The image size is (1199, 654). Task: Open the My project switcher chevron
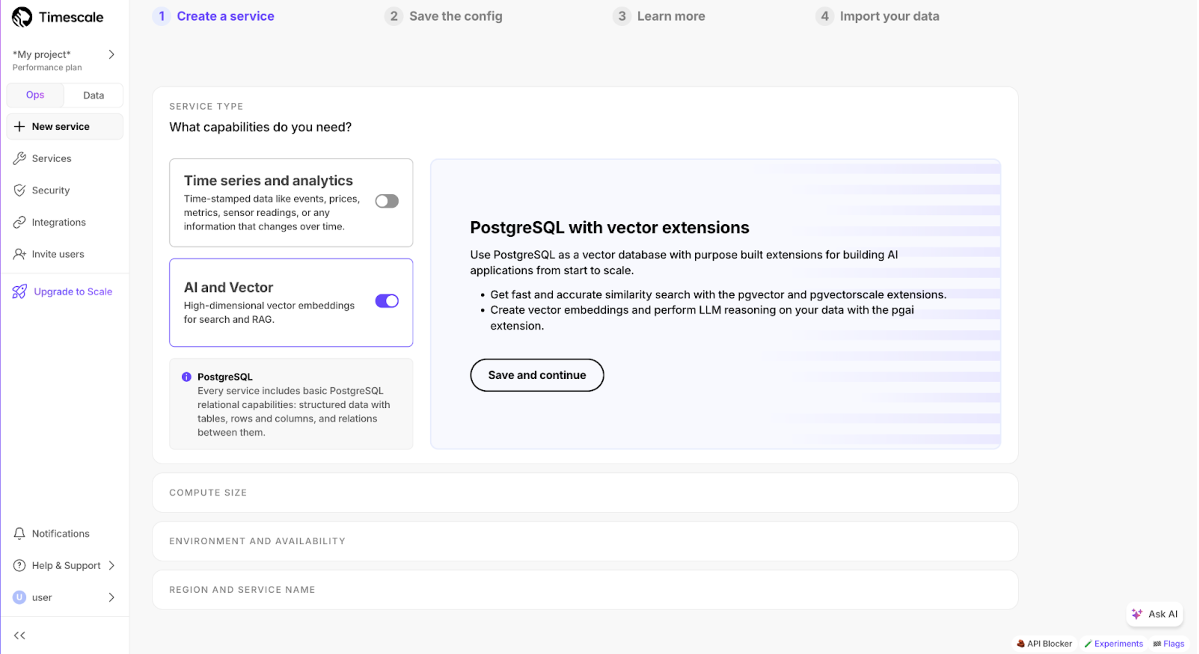pos(111,55)
